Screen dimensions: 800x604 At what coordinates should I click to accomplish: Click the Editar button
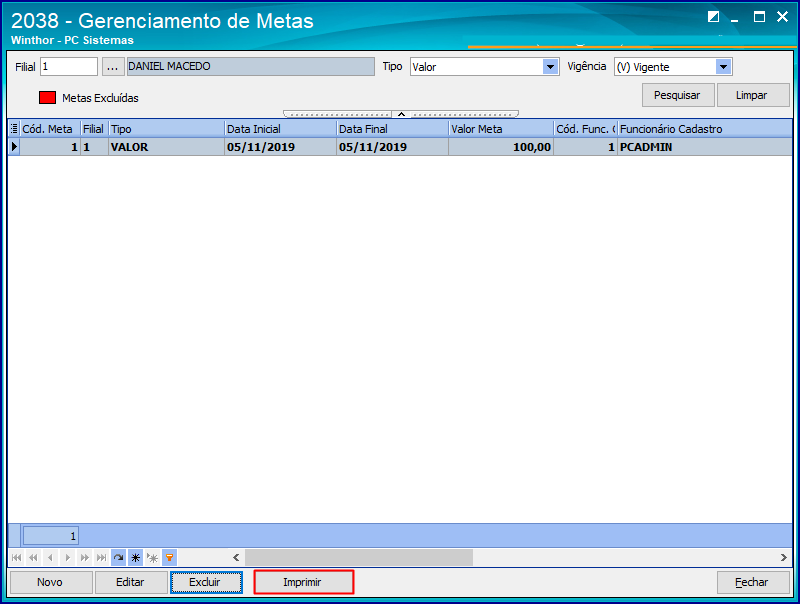131,582
